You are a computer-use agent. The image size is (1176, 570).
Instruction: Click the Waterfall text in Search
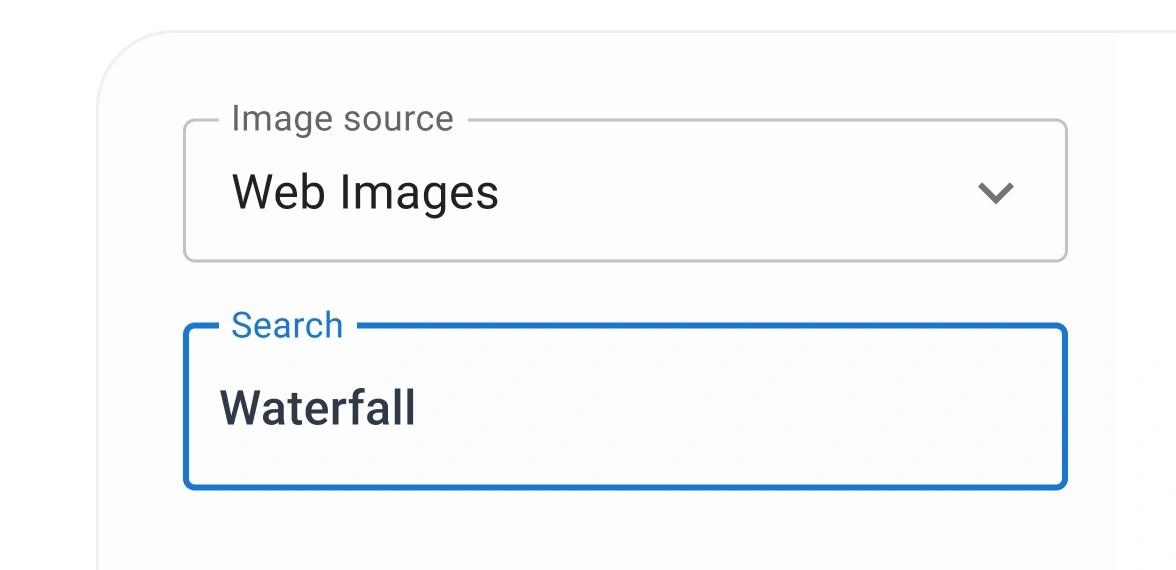318,408
